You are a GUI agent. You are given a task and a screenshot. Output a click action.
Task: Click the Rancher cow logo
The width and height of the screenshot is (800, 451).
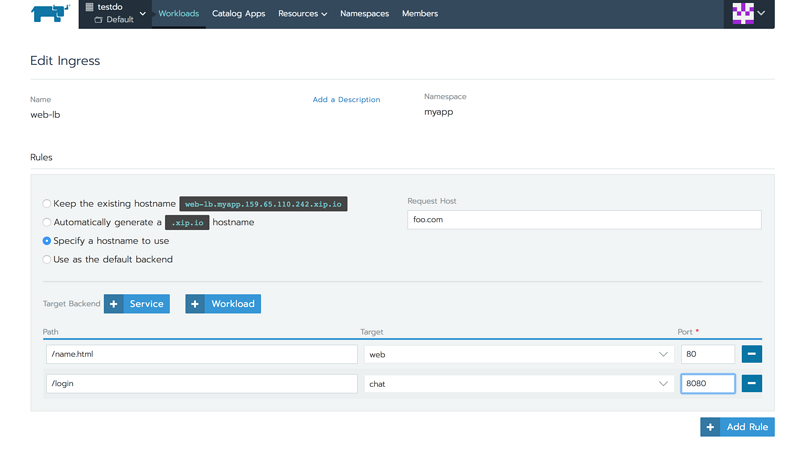point(49,13)
